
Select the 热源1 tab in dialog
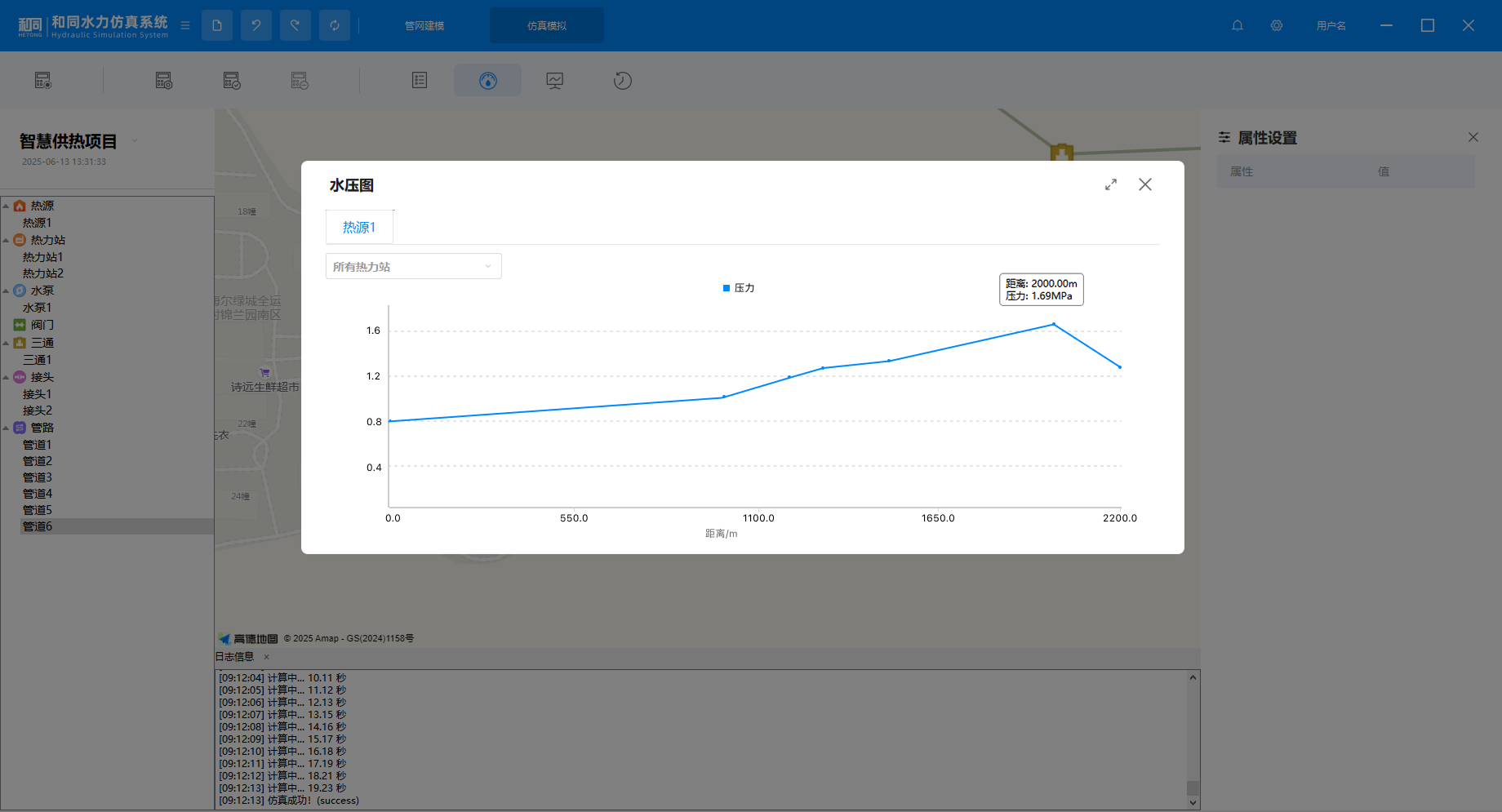359,227
